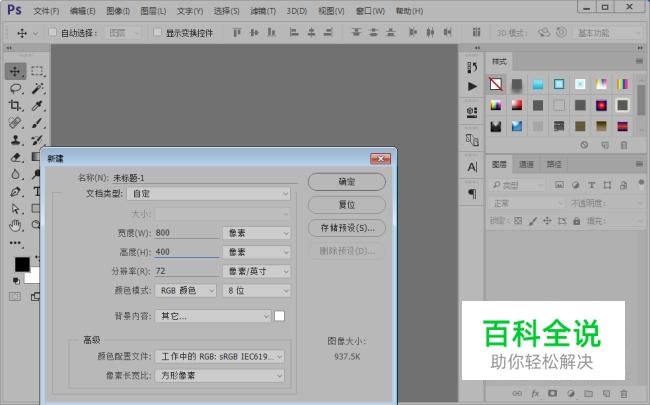Open the 文件(F) menu
The image size is (650, 405).
click(46, 11)
